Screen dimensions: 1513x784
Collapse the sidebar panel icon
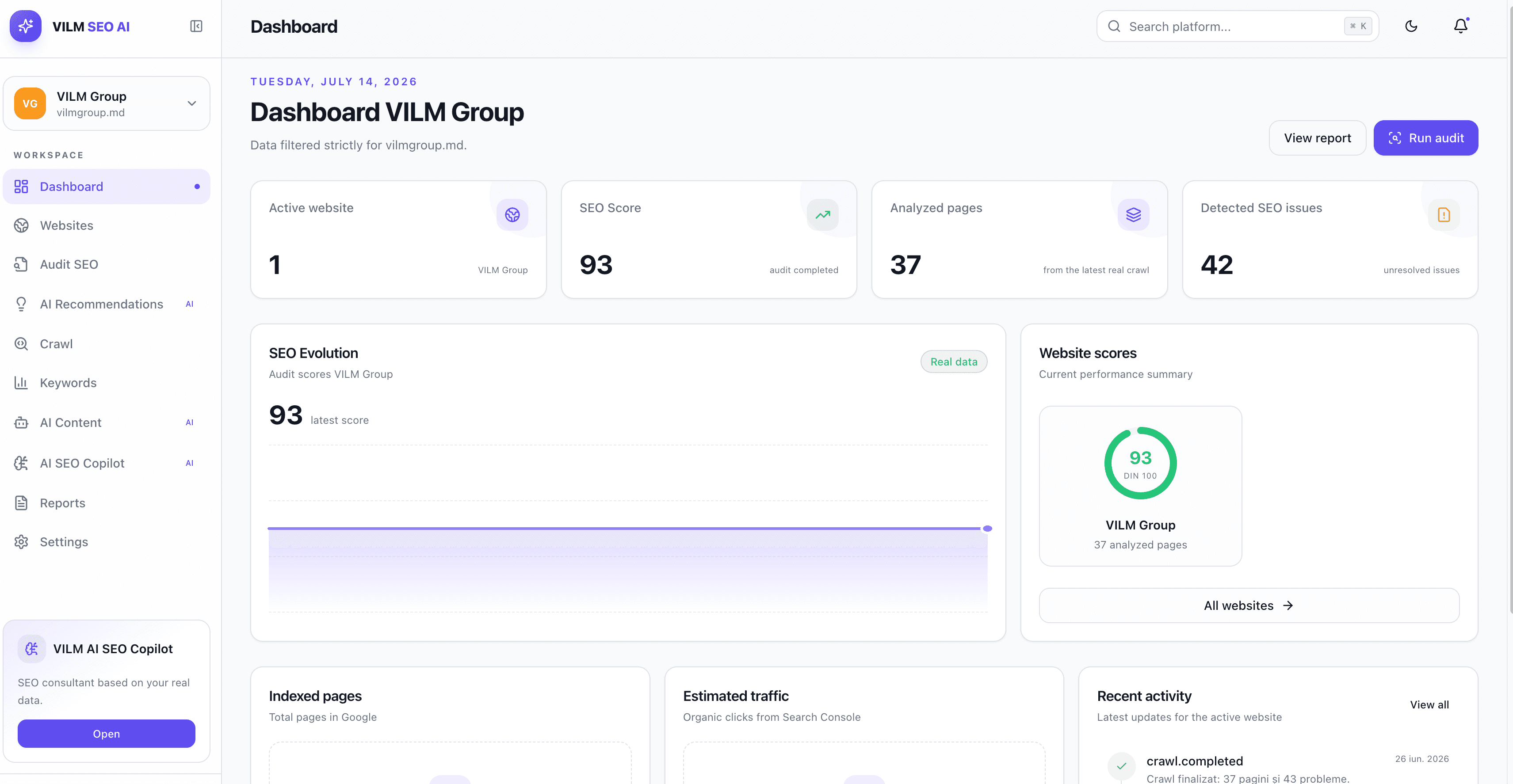tap(196, 27)
